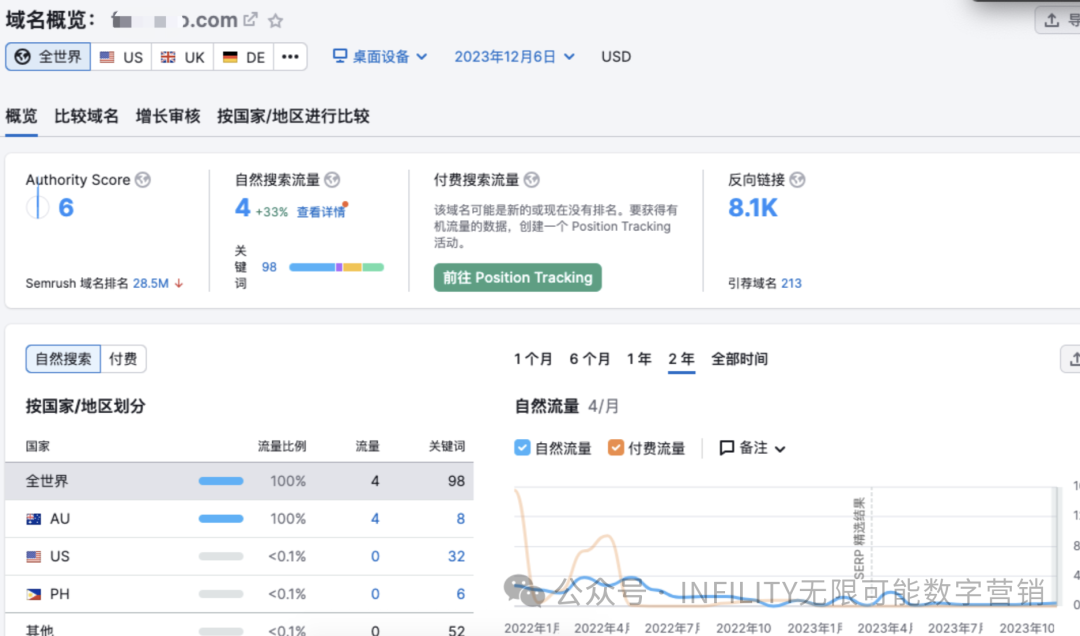
Task: Switch to 比较域名 tab
Action: pyautogui.click(x=87, y=116)
